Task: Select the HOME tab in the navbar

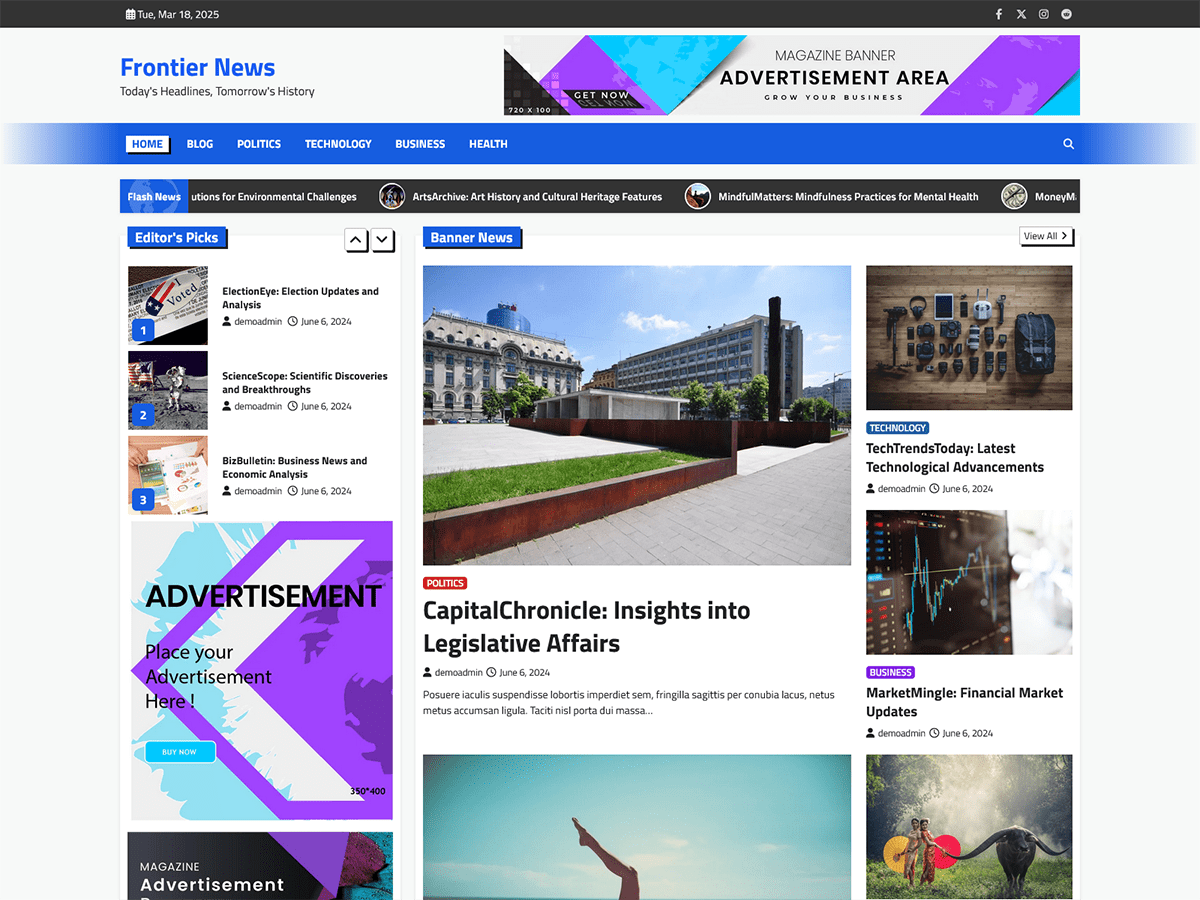Action: 147,143
